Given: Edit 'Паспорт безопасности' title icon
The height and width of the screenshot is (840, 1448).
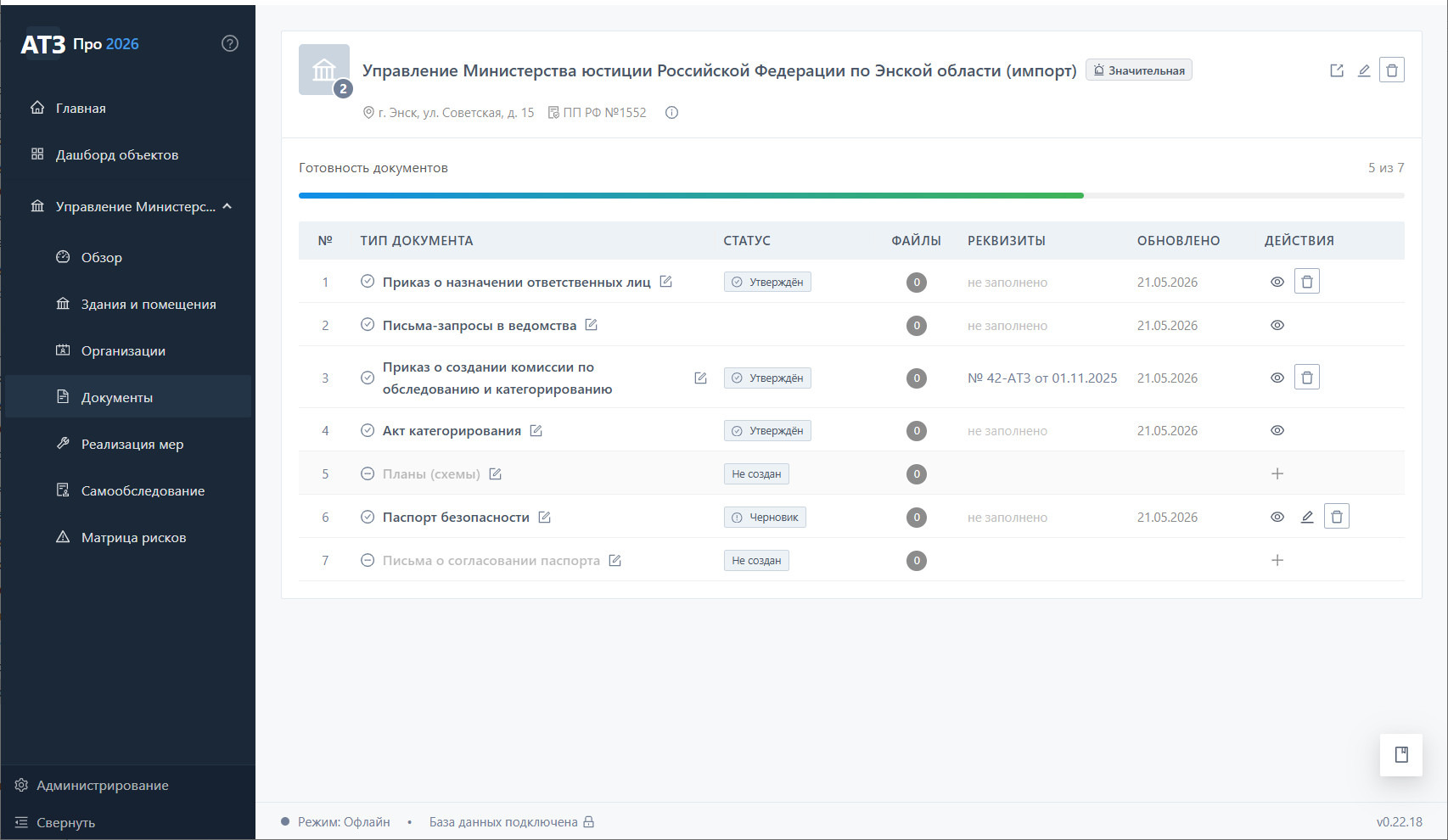Looking at the screenshot, I should click(545, 517).
